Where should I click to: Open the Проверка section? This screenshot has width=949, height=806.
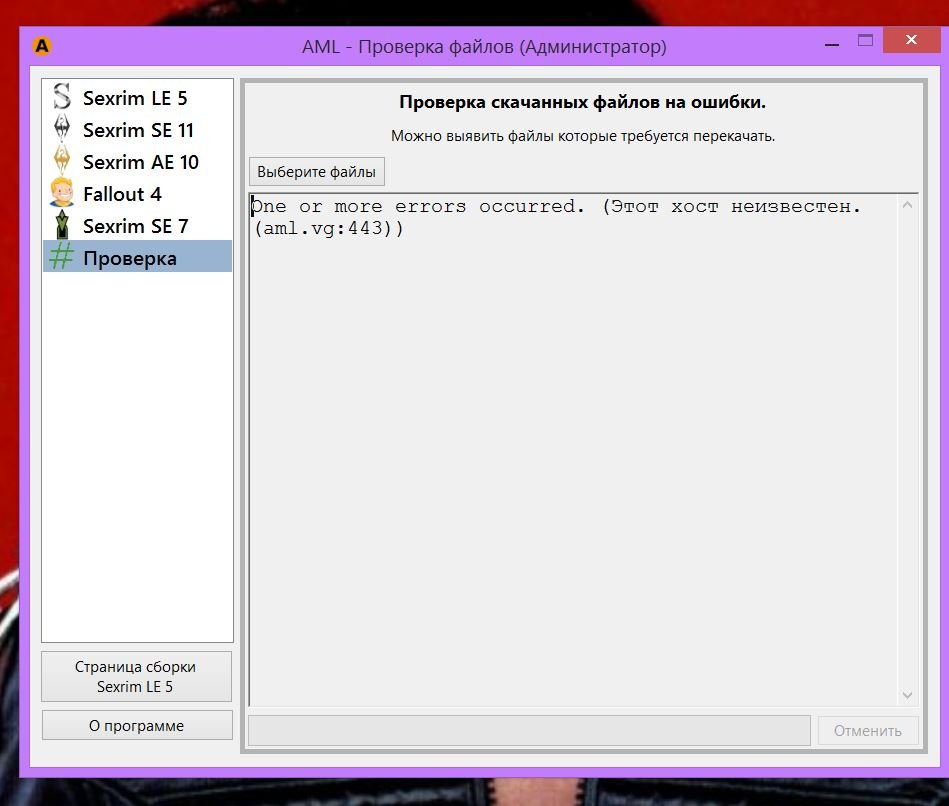tap(130, 258)
